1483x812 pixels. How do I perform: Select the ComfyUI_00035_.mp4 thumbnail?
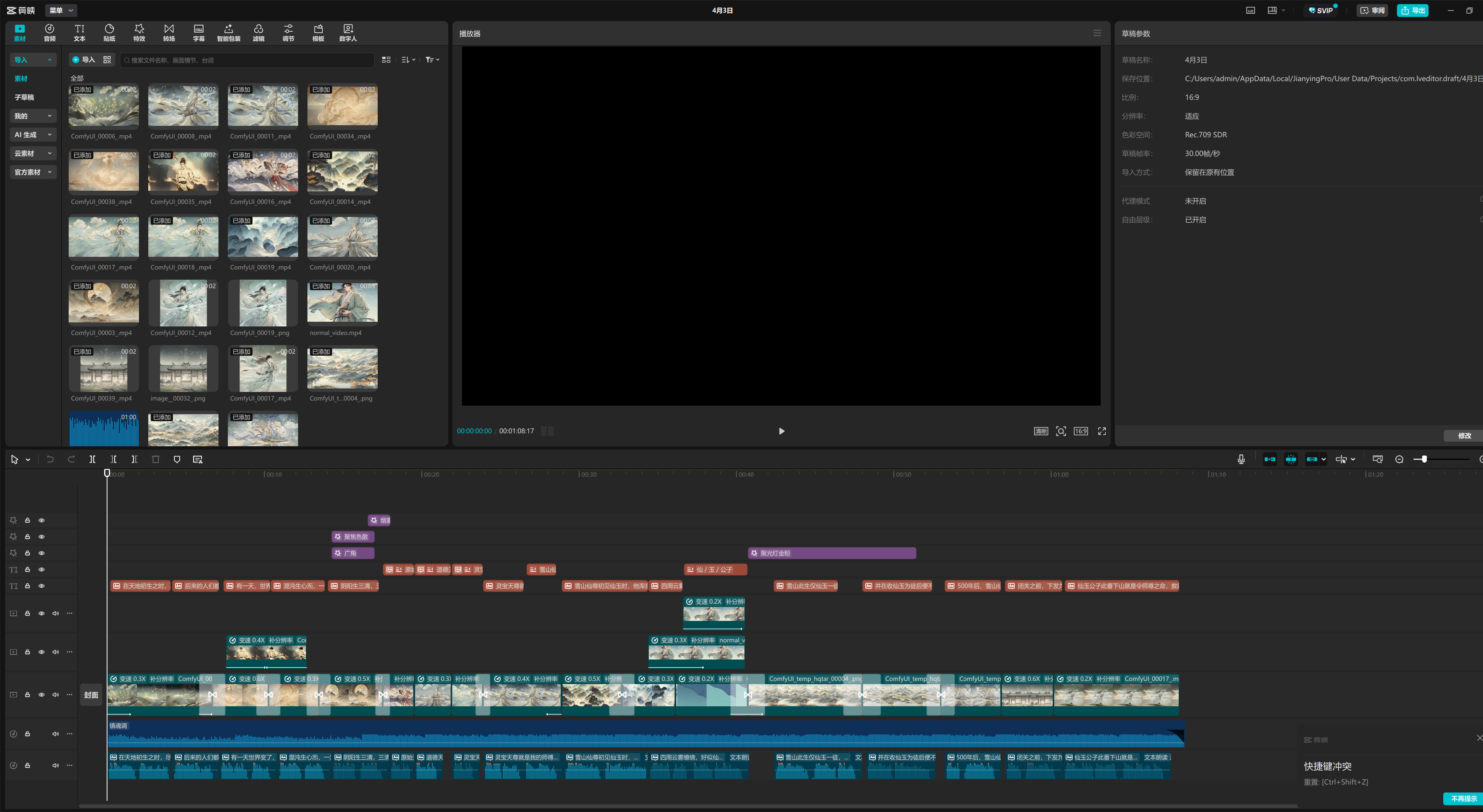[183, 172]
